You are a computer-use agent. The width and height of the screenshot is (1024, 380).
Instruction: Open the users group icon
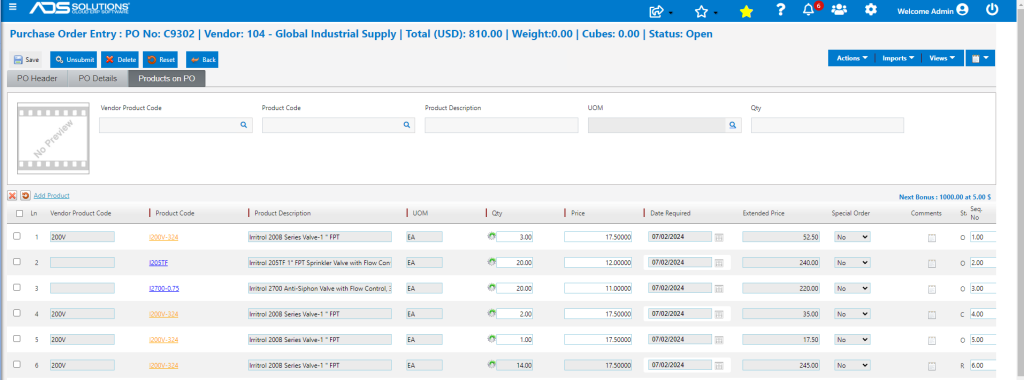[839, 10]
